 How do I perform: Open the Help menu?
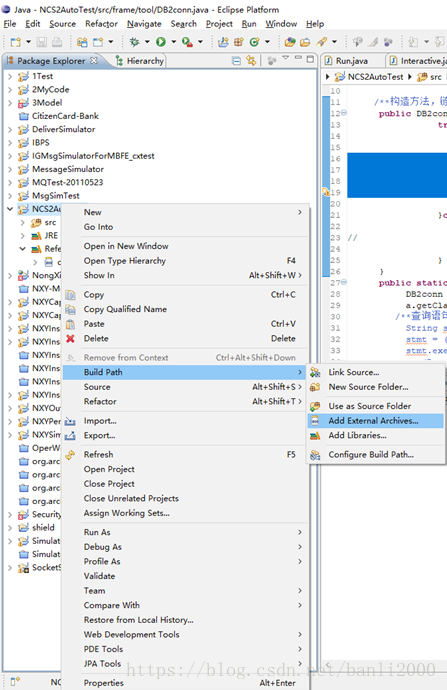(315, 24)
